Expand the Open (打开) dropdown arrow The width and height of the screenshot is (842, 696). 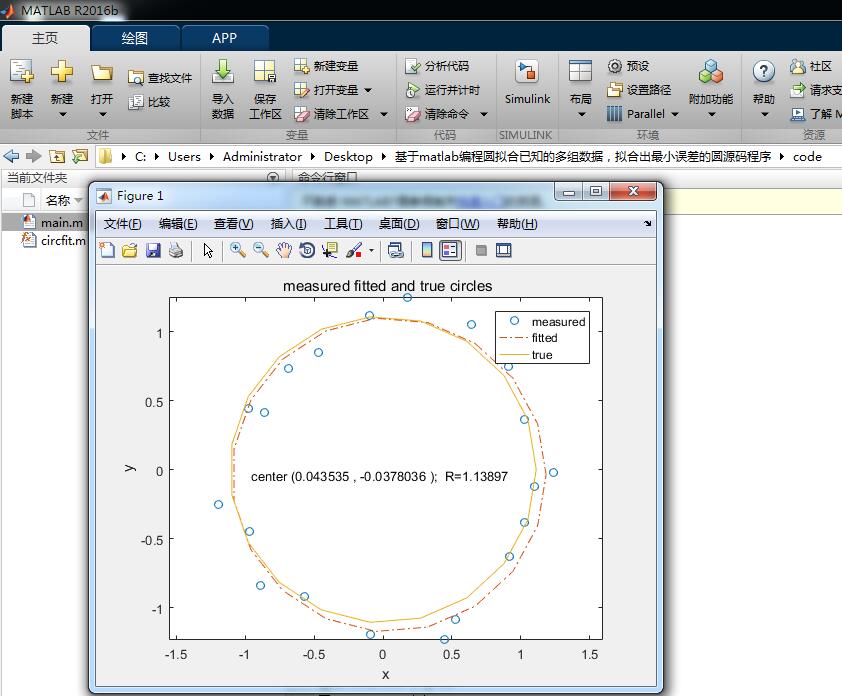[x=103, y=114]
